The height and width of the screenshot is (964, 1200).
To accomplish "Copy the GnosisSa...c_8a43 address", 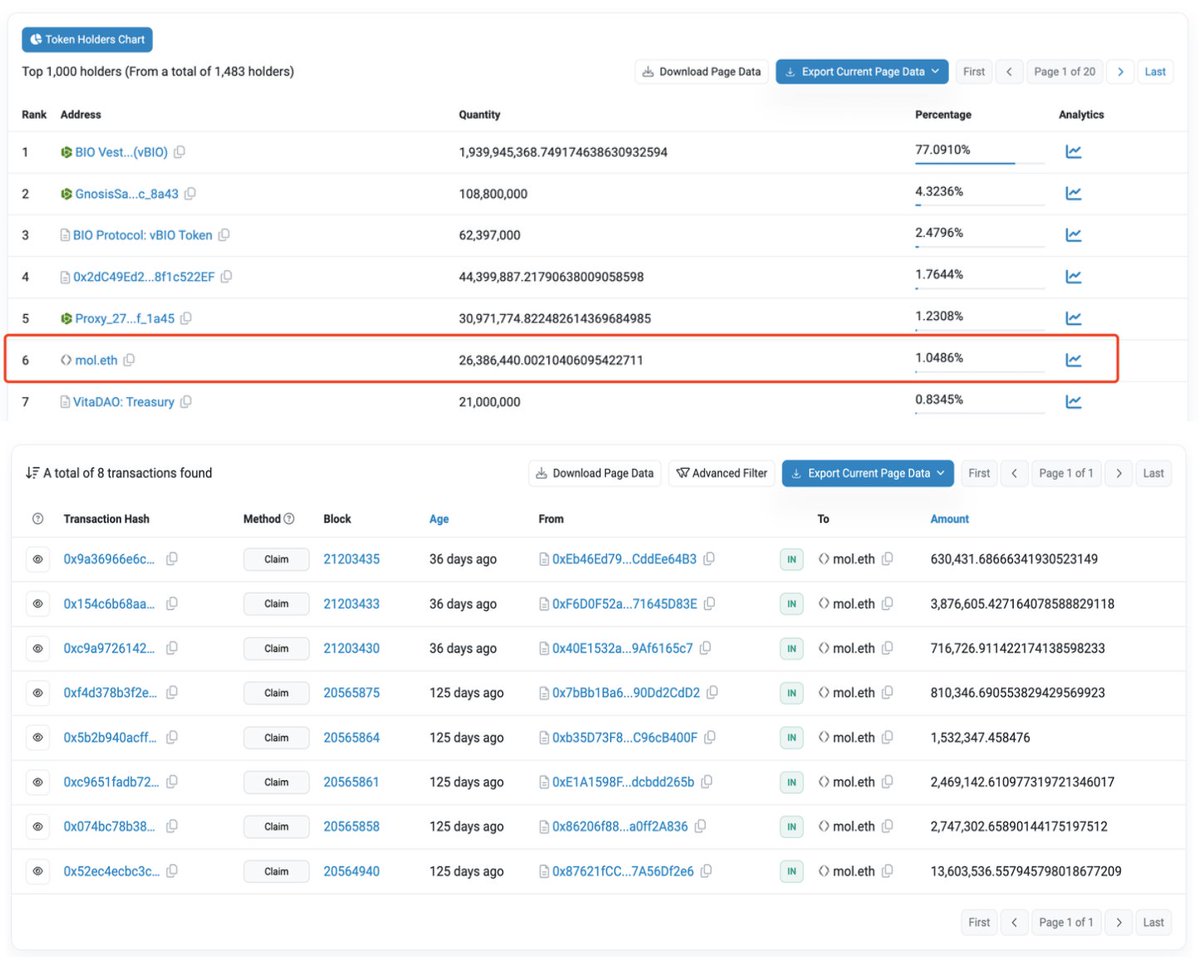I will point(190,194).
